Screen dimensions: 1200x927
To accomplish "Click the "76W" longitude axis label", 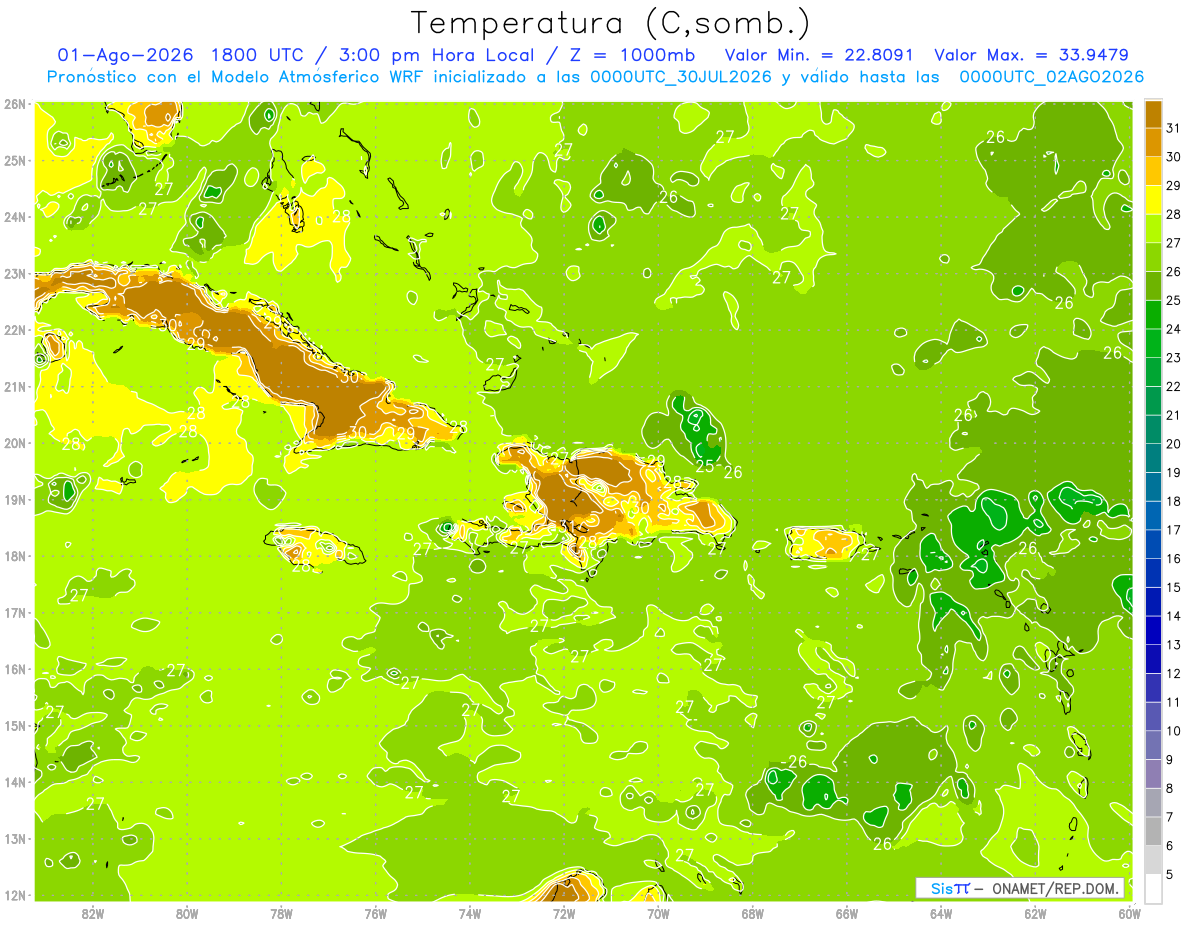I will pyautogui.click(x=376, y=912).
